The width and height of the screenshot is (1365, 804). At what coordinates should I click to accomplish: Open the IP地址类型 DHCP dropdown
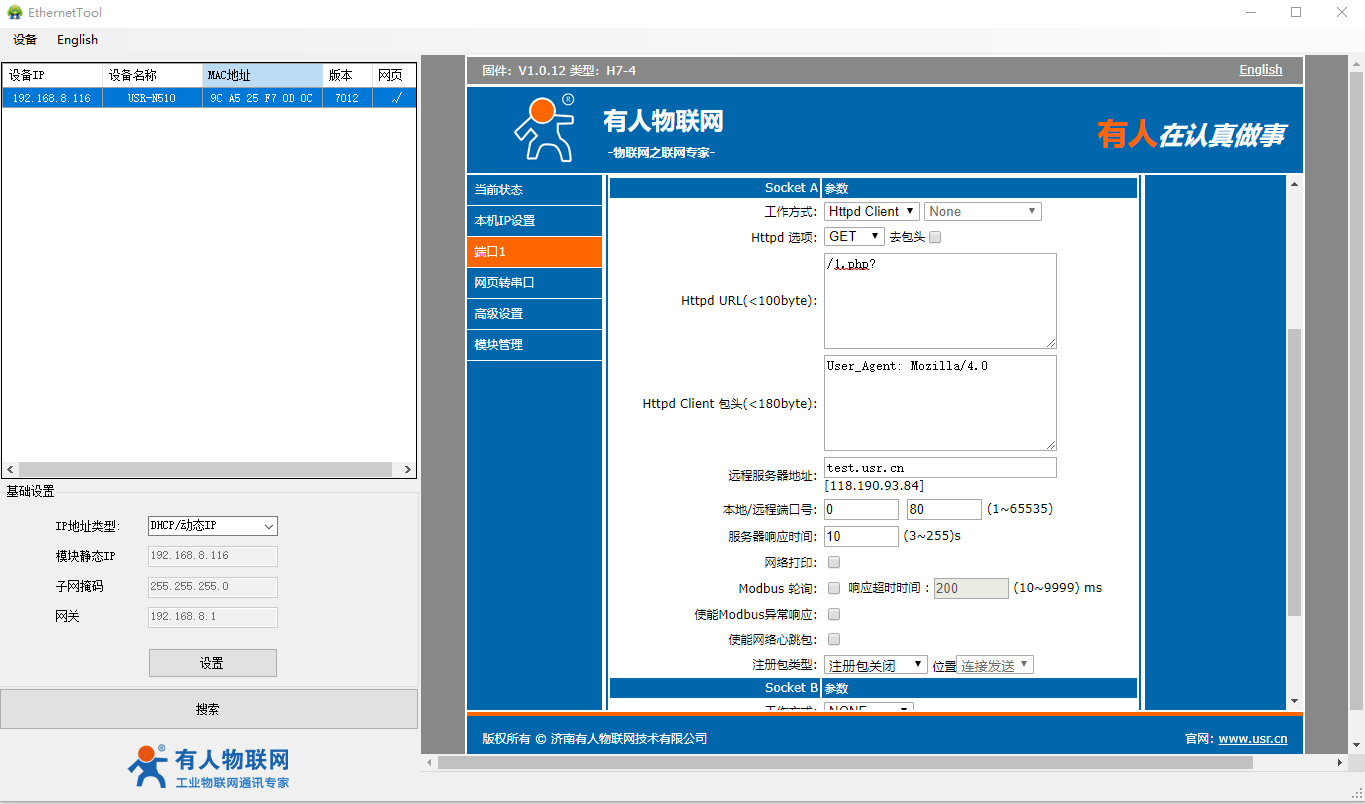point(212,526)
